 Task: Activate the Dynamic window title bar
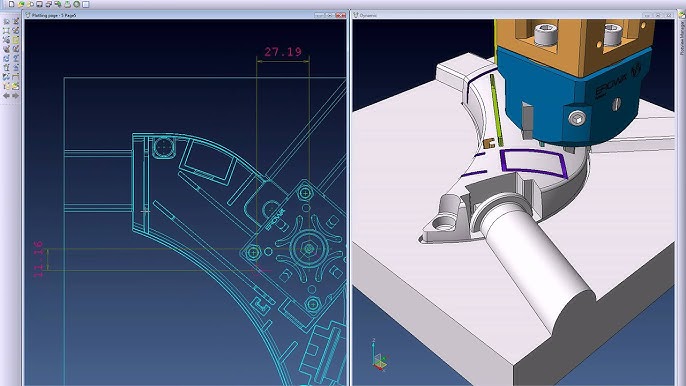click(x=514, y=15)
